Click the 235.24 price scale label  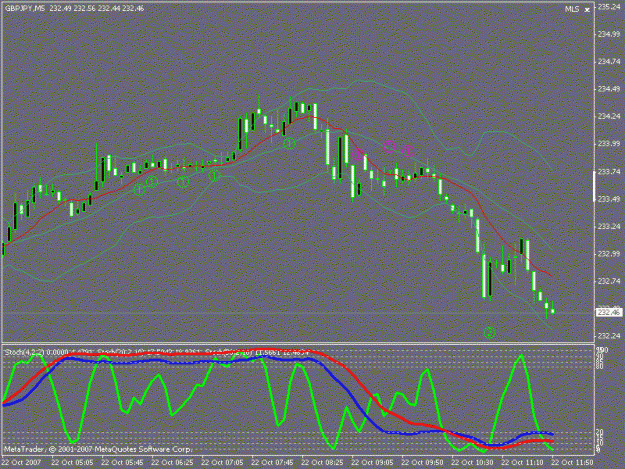(x=609, y=7)
